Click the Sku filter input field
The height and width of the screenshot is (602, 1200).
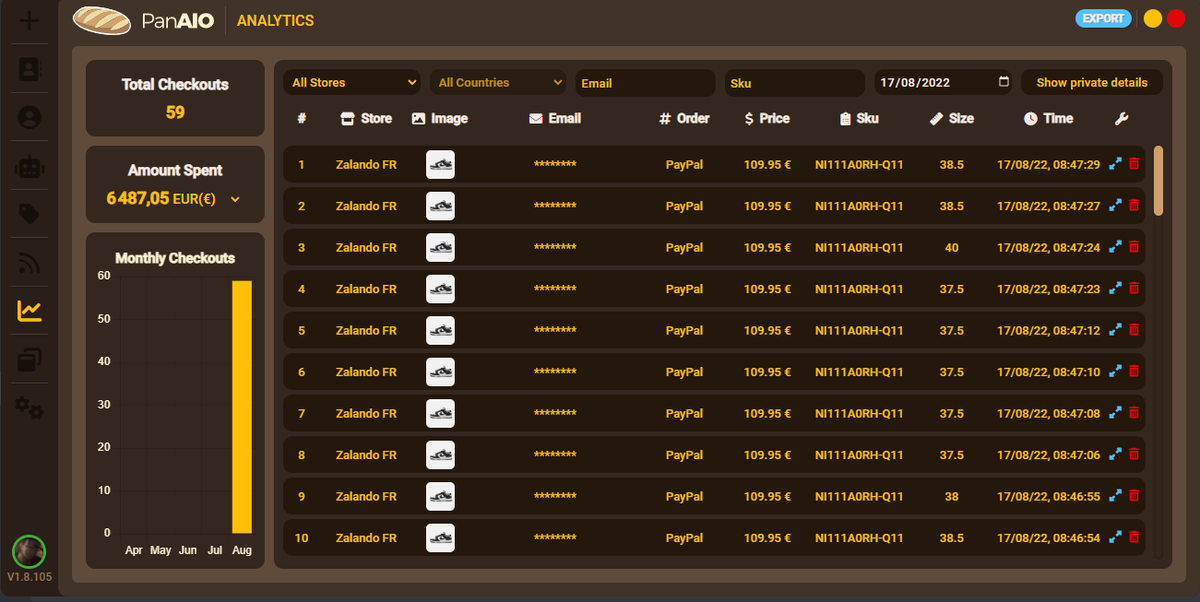795,83
